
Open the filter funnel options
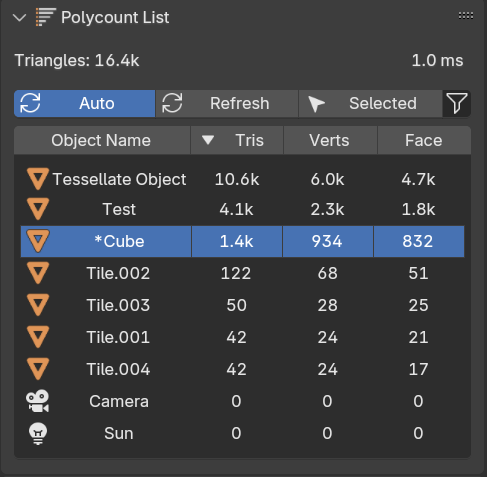[457, 103]
